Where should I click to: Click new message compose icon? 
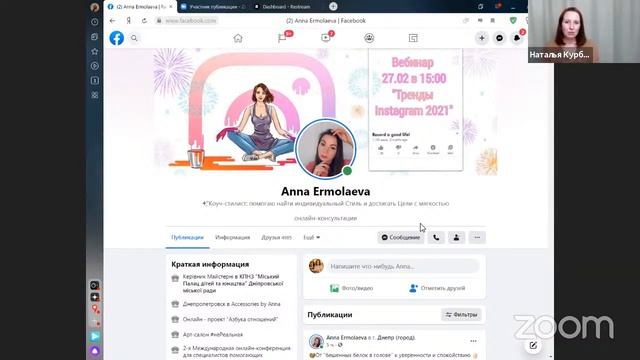click(533, 345)
